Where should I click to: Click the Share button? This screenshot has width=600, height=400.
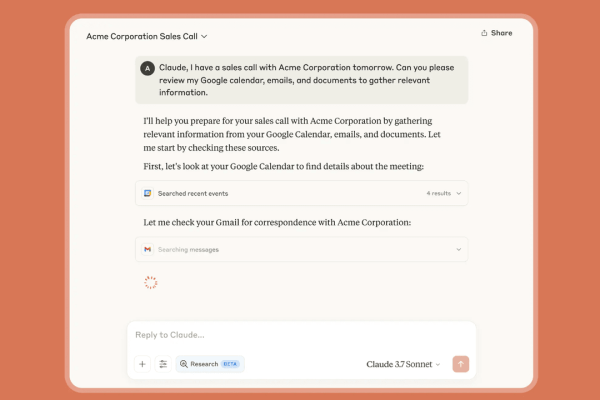click(x=497, y=33)
